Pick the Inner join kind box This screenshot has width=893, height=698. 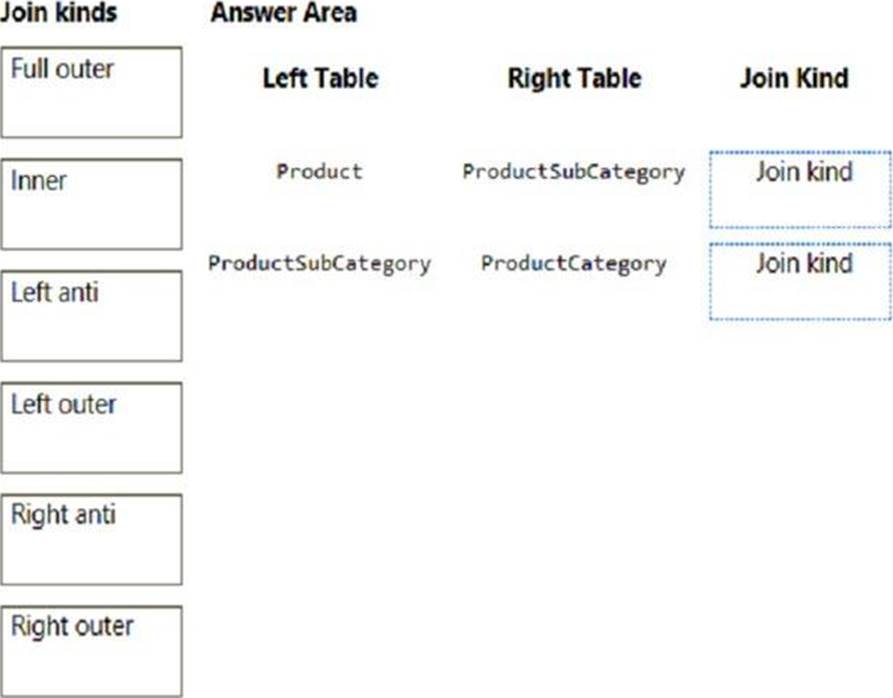point(92,204)
